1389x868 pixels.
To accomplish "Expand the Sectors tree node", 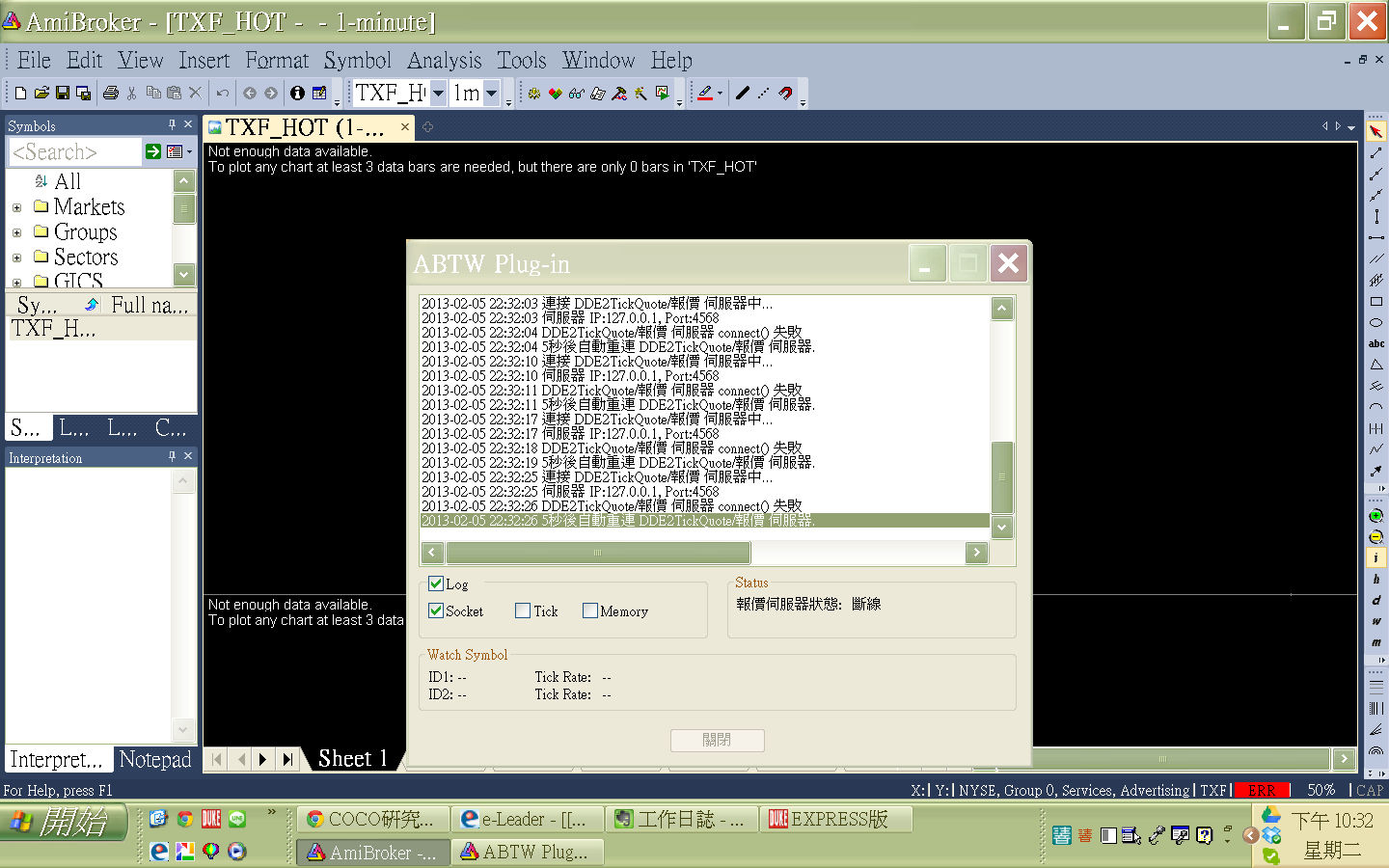I will click(16, 258).
